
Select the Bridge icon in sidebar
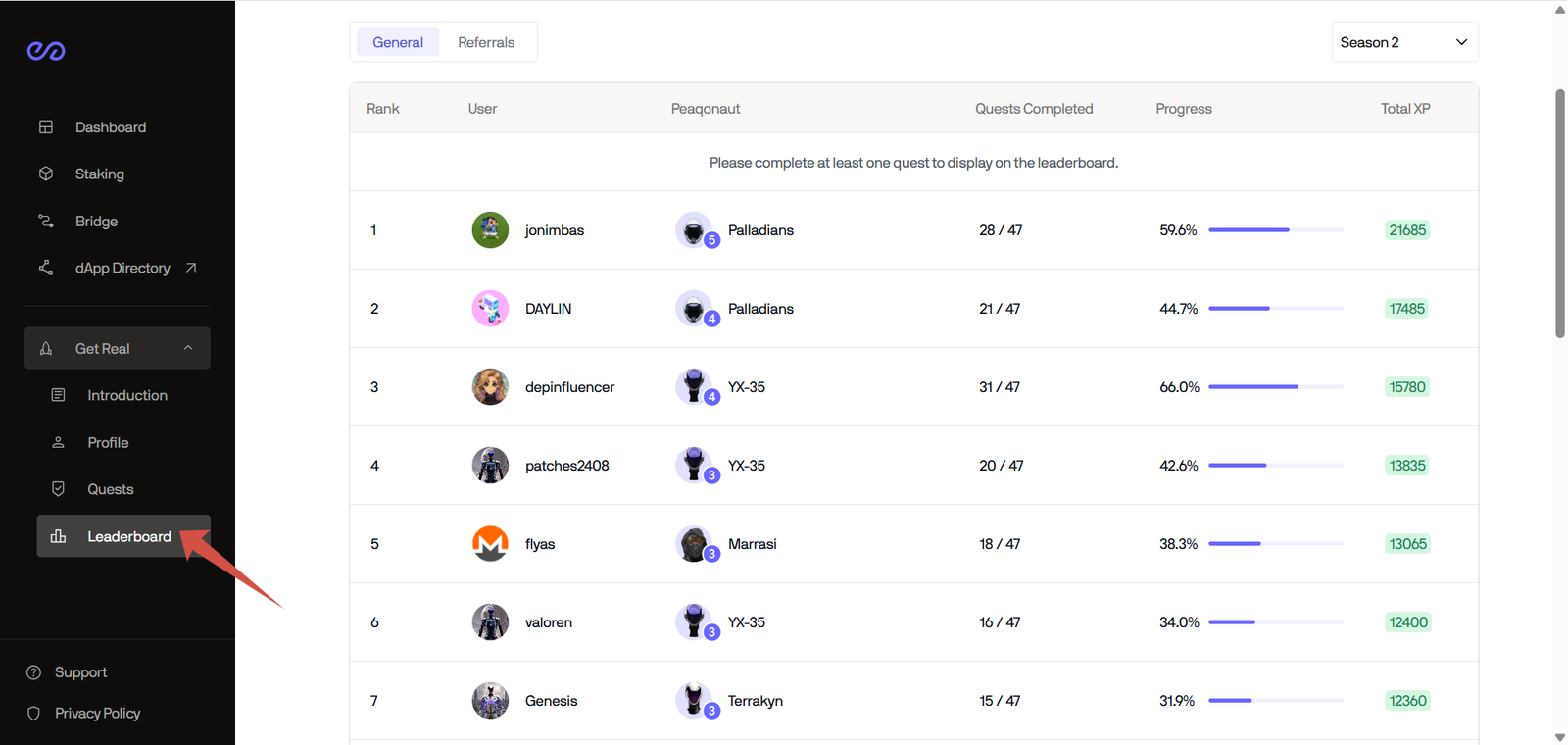(46, 221)
